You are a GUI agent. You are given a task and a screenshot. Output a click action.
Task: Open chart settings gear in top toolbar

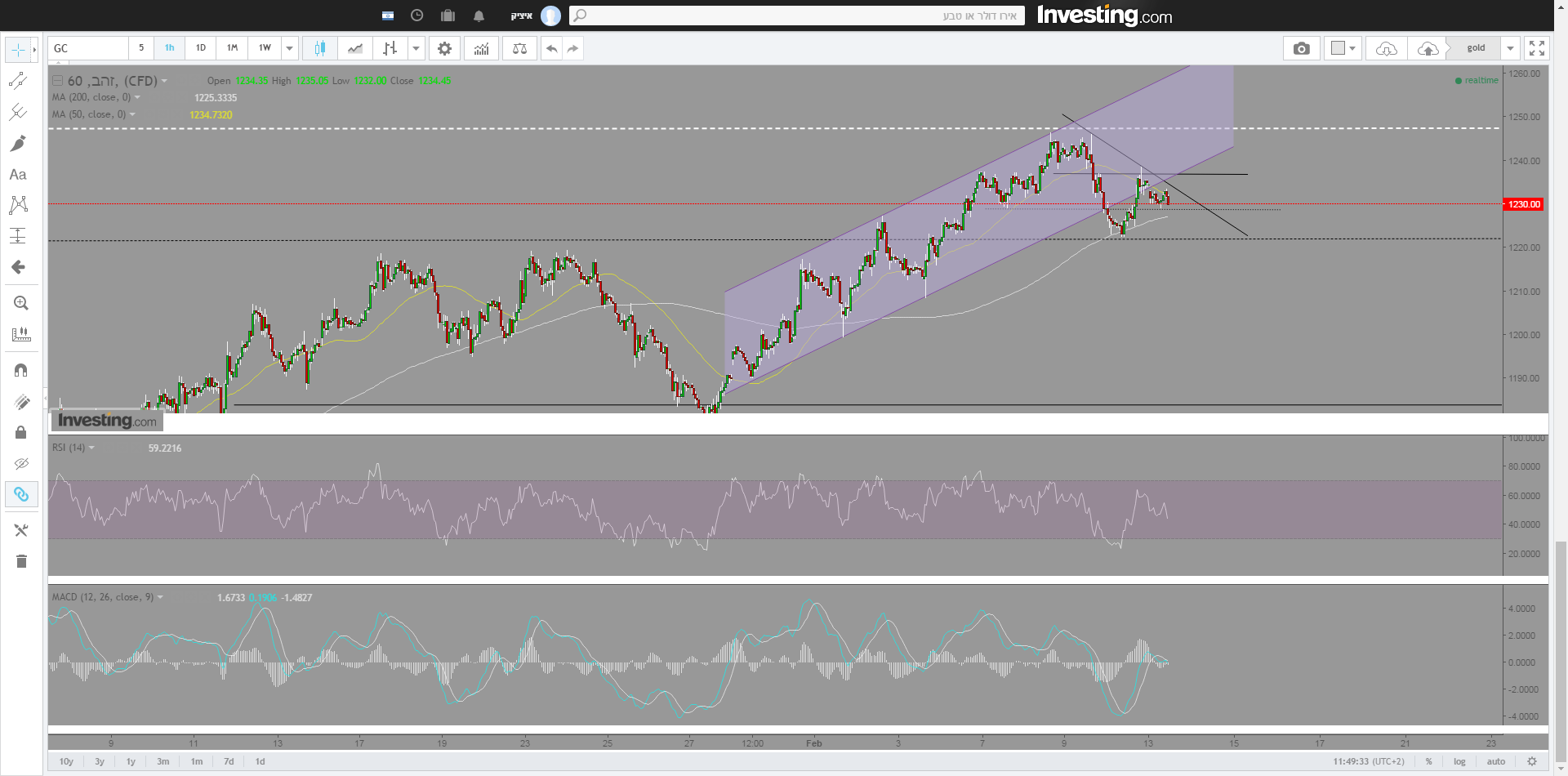pos(444,49)
